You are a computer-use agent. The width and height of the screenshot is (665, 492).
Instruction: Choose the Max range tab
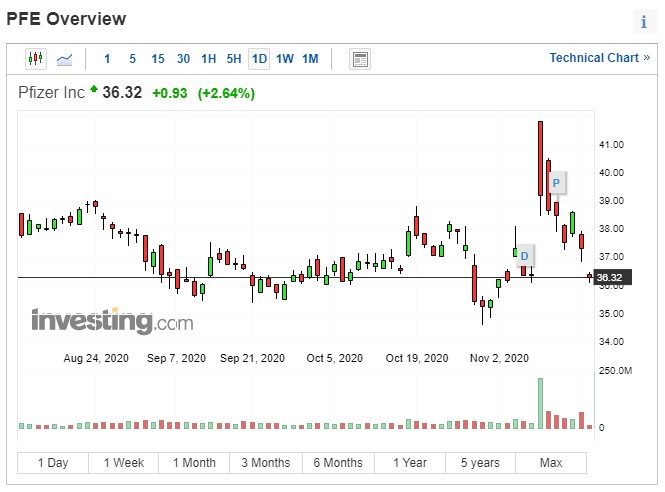click(x=551, y=463)
